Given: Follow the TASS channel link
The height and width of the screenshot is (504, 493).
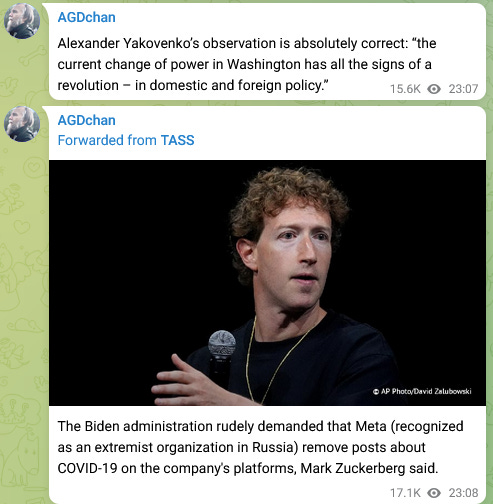Looking at the screenshot, I should pos(177,140).
